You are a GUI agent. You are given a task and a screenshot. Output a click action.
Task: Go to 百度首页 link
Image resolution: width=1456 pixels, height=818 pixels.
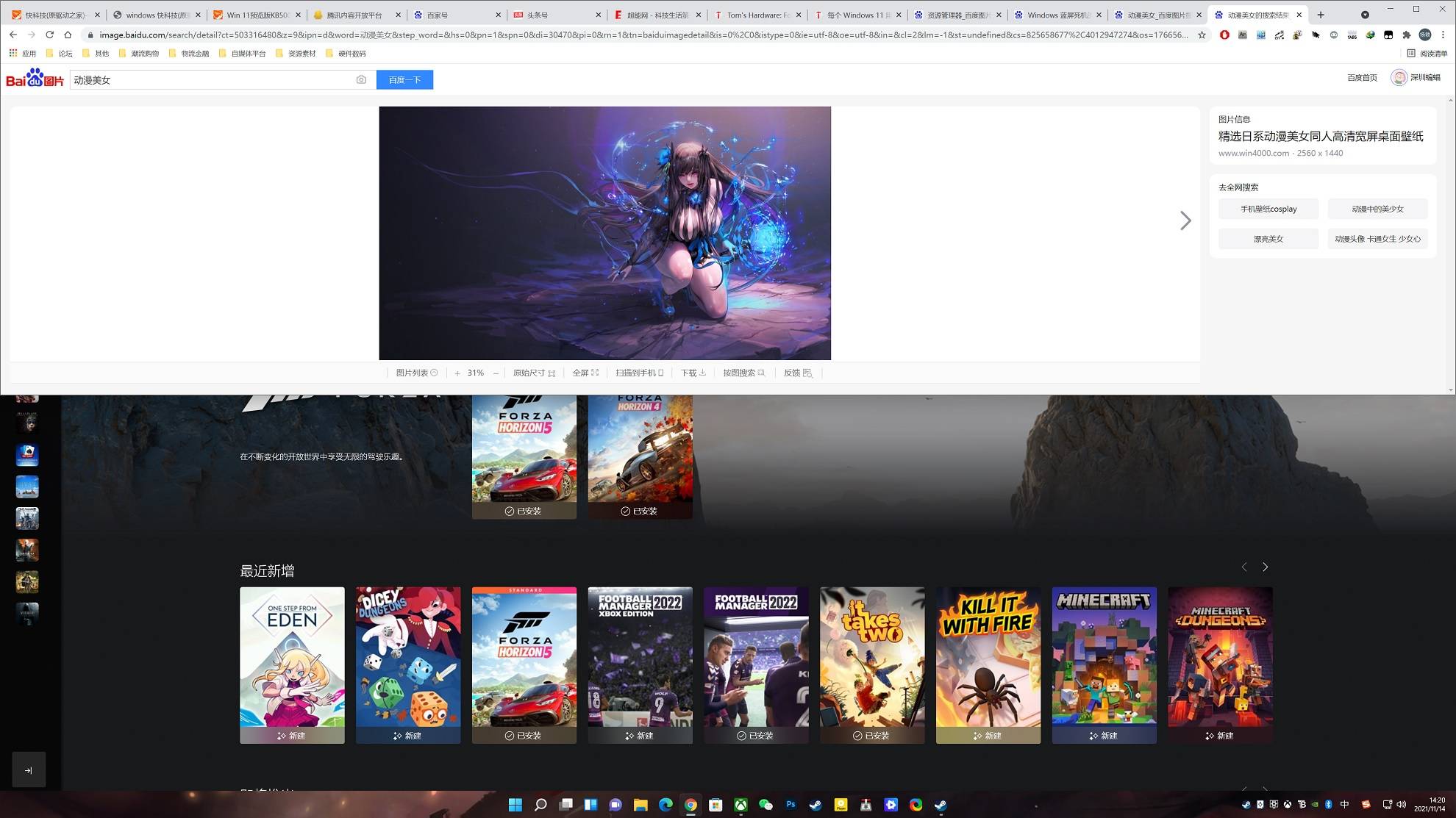click(x=1362, y=77)
